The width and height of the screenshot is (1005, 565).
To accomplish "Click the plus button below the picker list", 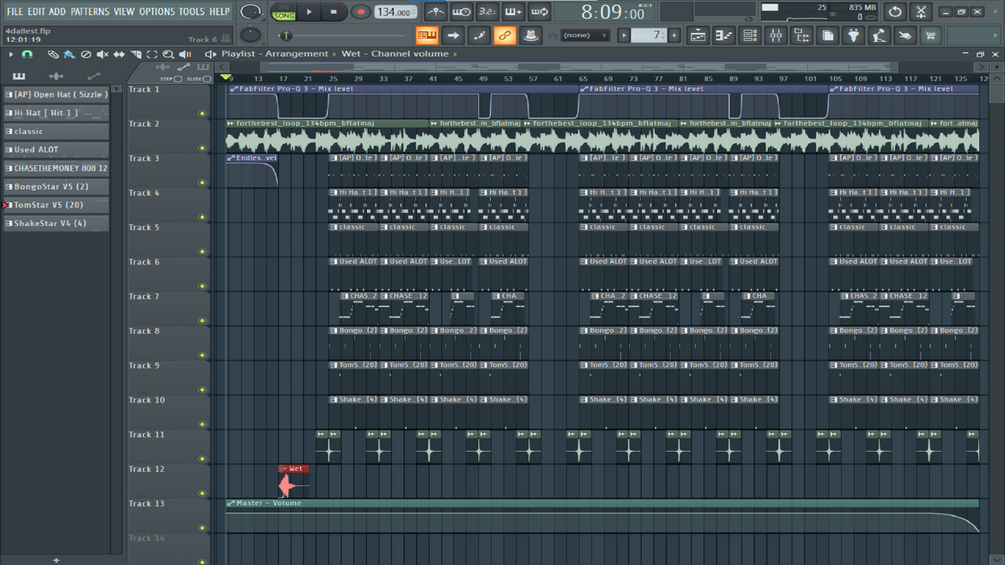I will pos(56,561).
